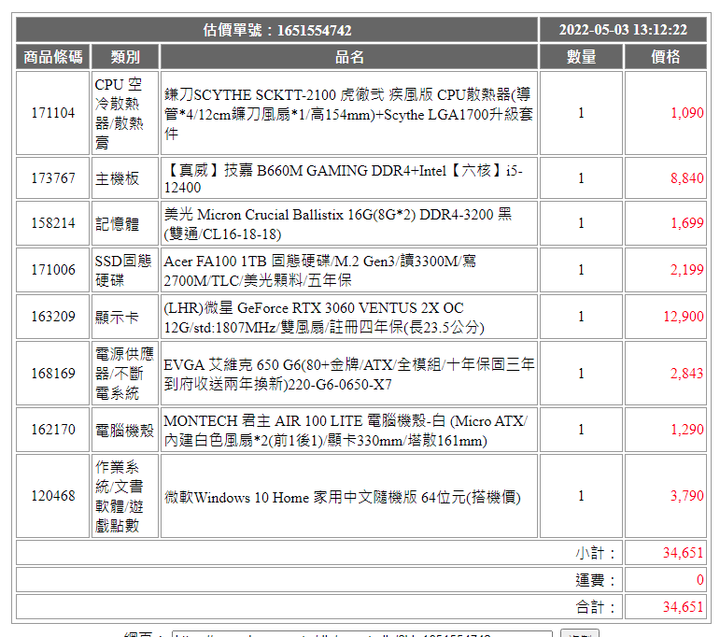Click the price 2,843
The width and height of the screenshot is (720, 637).
pos(687,373)
